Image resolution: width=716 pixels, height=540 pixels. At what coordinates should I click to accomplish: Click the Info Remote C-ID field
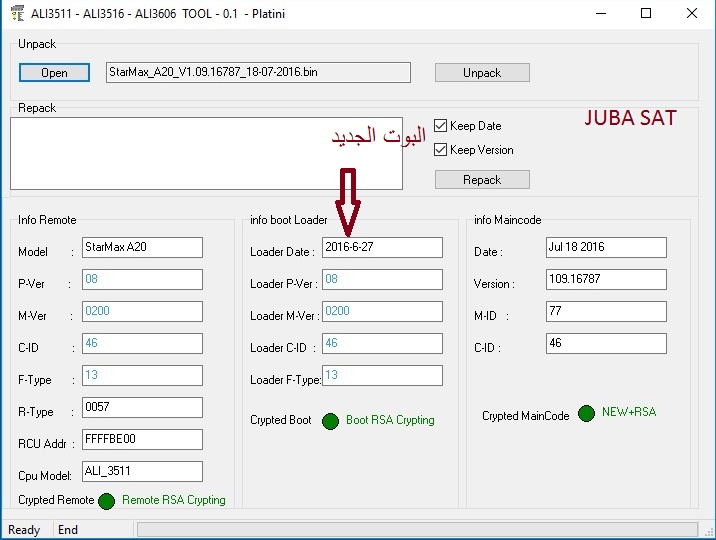click(x=142, y=343)
